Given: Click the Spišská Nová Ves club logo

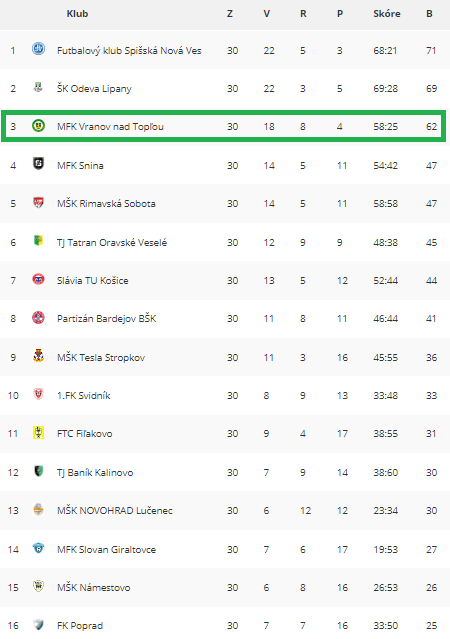Looking at the screenshot, I should (38, 49).
